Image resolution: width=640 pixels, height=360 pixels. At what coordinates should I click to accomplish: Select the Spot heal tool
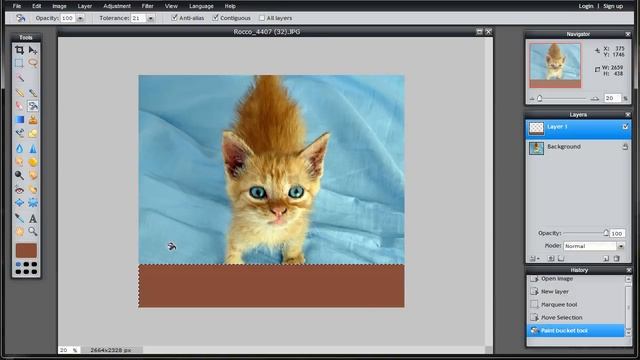point(33,189)
